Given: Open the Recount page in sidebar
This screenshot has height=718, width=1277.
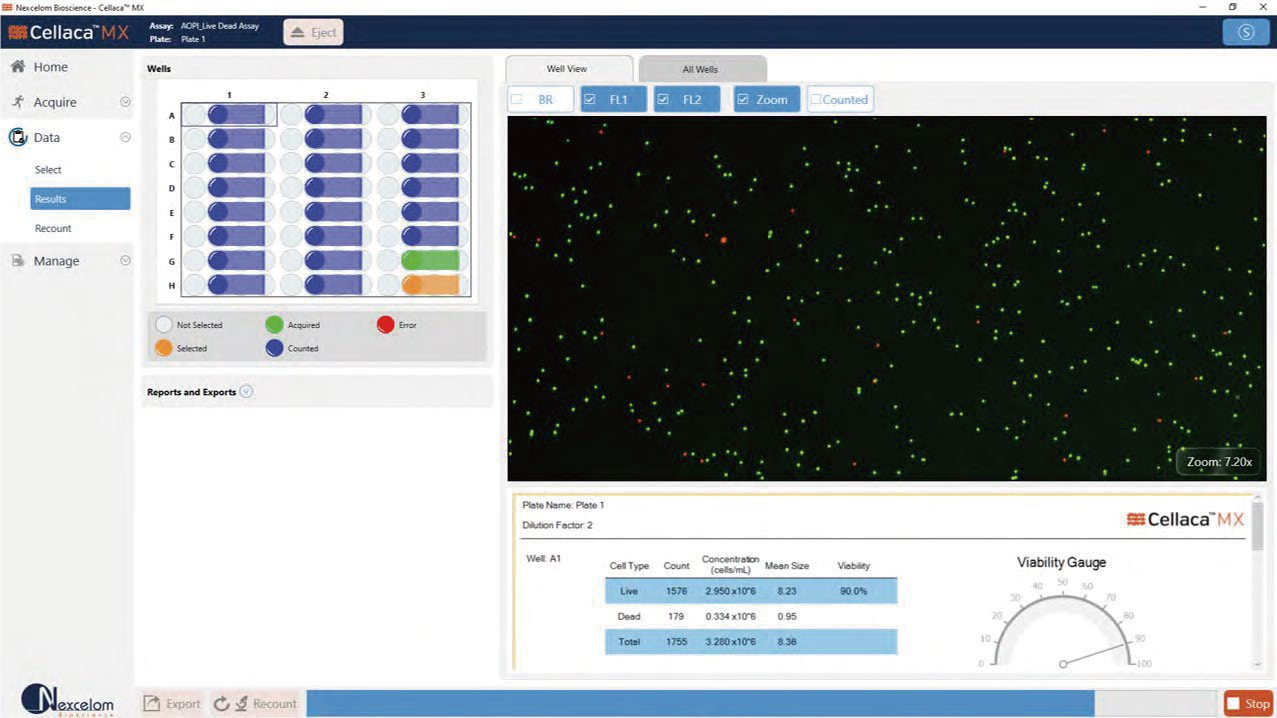Looking at the screenshot, I should click(53, 228).
